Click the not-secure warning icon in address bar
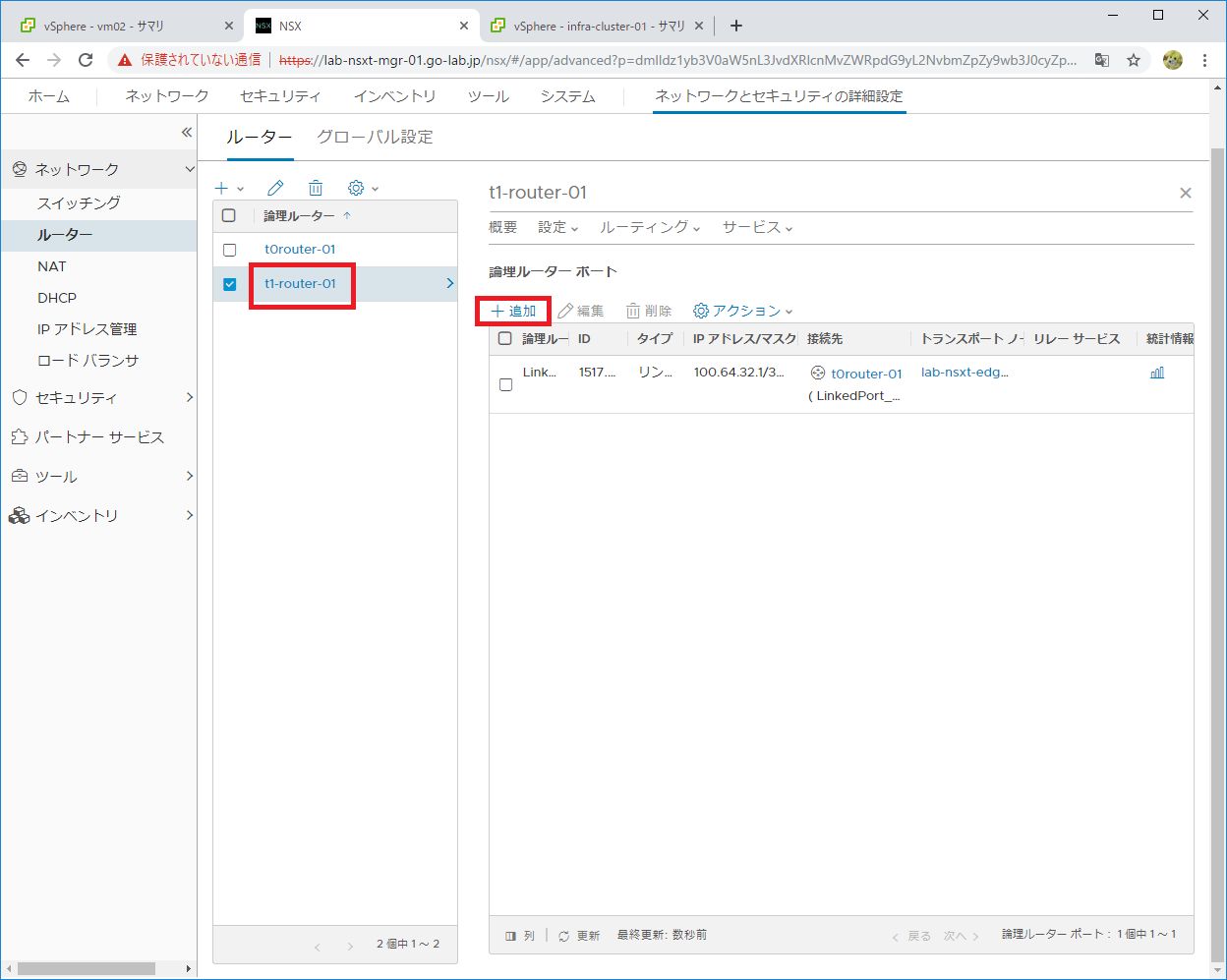 [x=125, y=60]
